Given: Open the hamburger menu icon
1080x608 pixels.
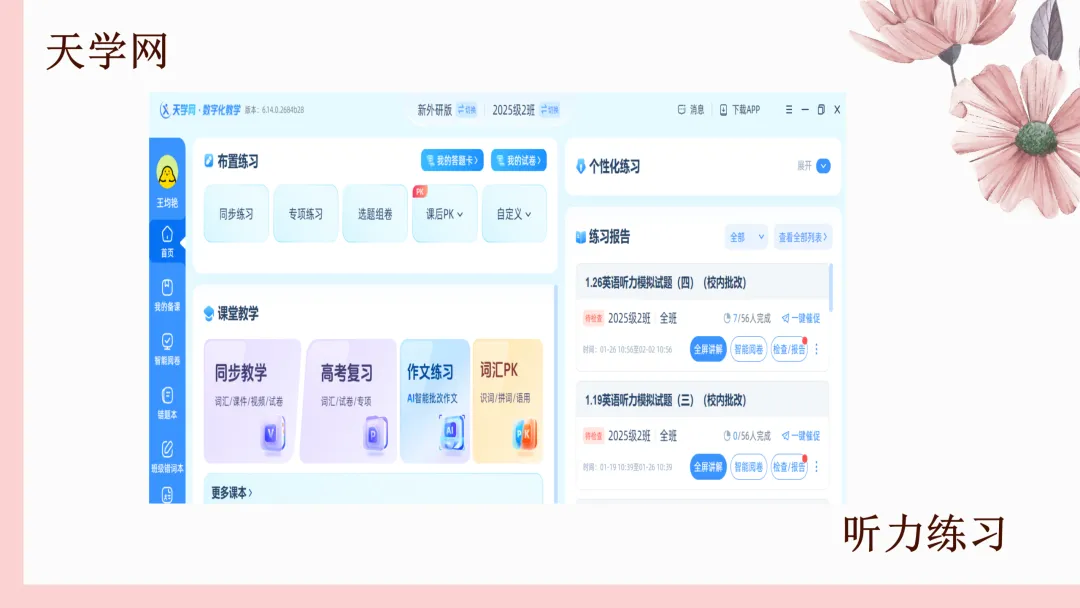Looking at the screenshot, I should coord(789,109).
